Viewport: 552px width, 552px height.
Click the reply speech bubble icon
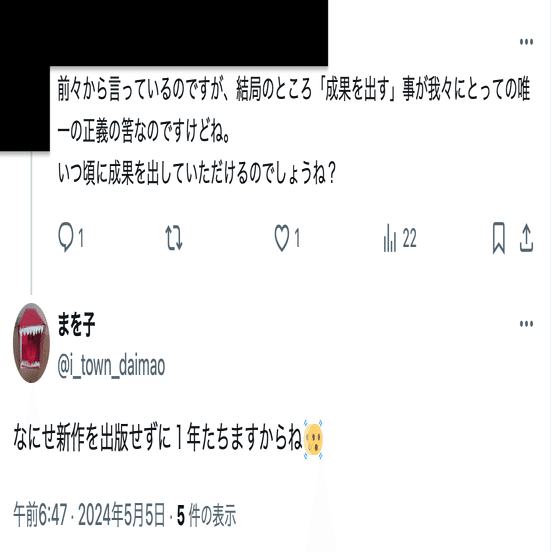tap(65, 237)
